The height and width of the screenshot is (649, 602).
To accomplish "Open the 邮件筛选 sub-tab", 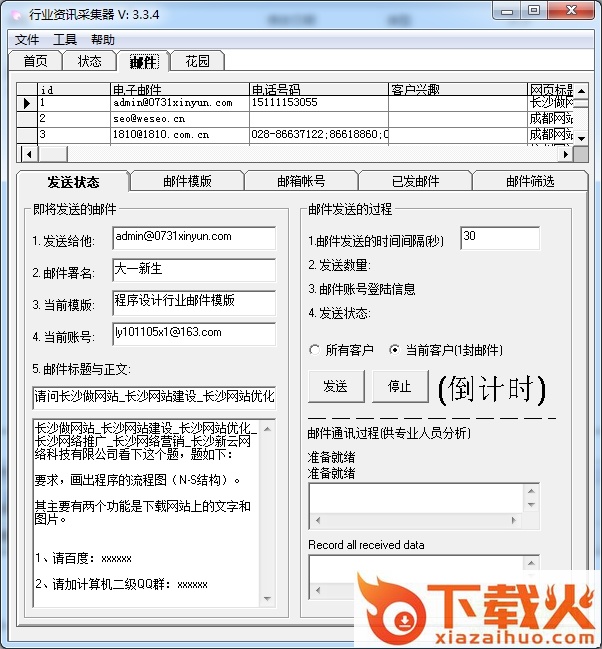I will click(530, 181).
